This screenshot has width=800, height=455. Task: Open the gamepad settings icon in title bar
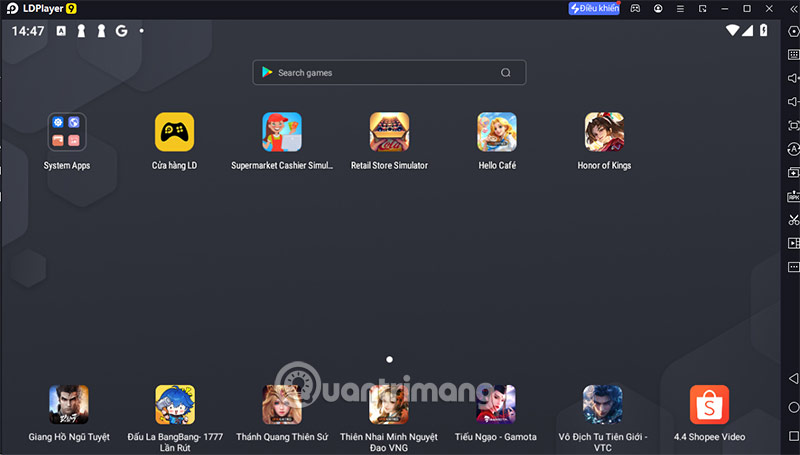(635, 8)
